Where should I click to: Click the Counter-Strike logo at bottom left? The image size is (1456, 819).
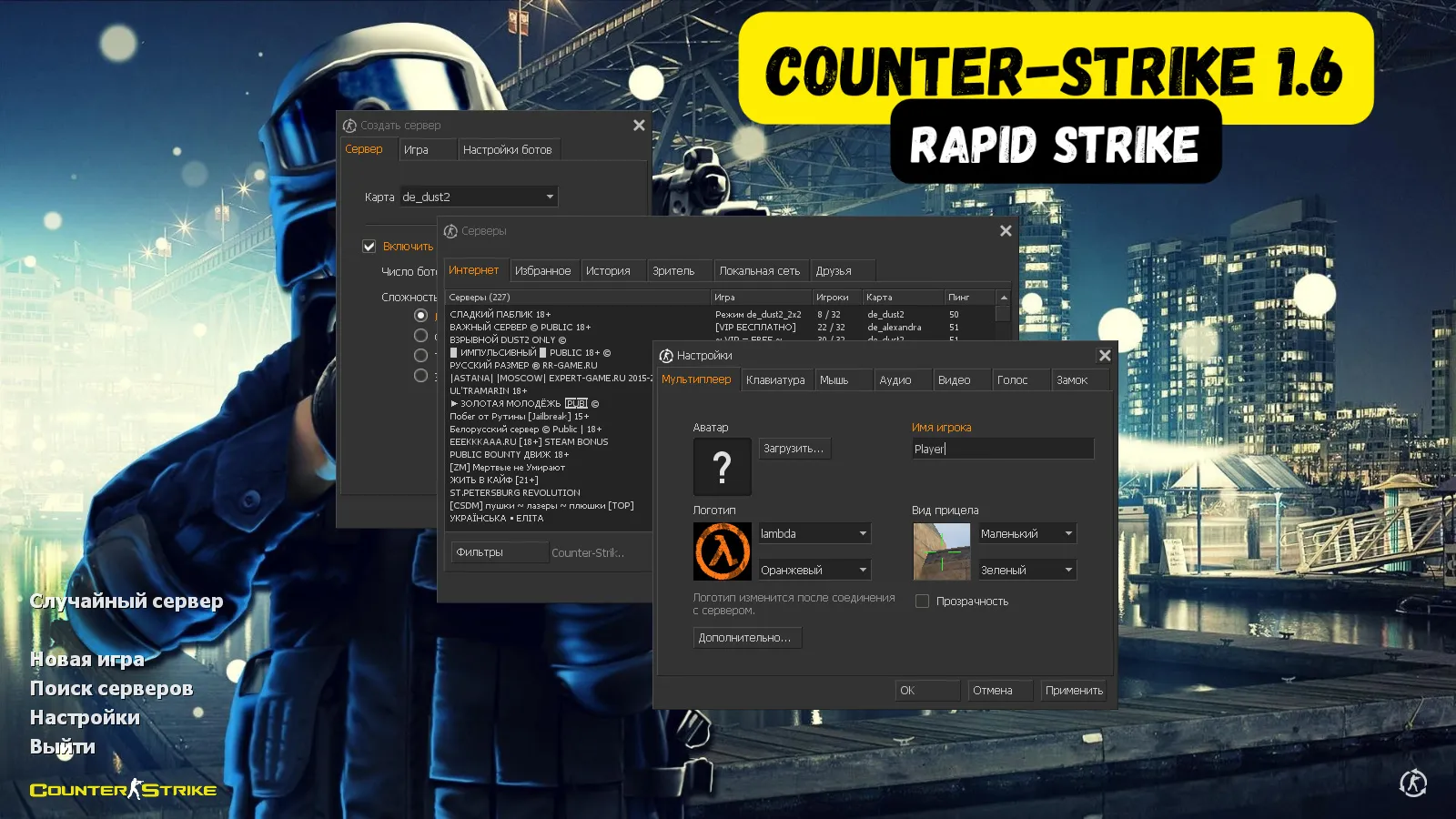[124, 790]
